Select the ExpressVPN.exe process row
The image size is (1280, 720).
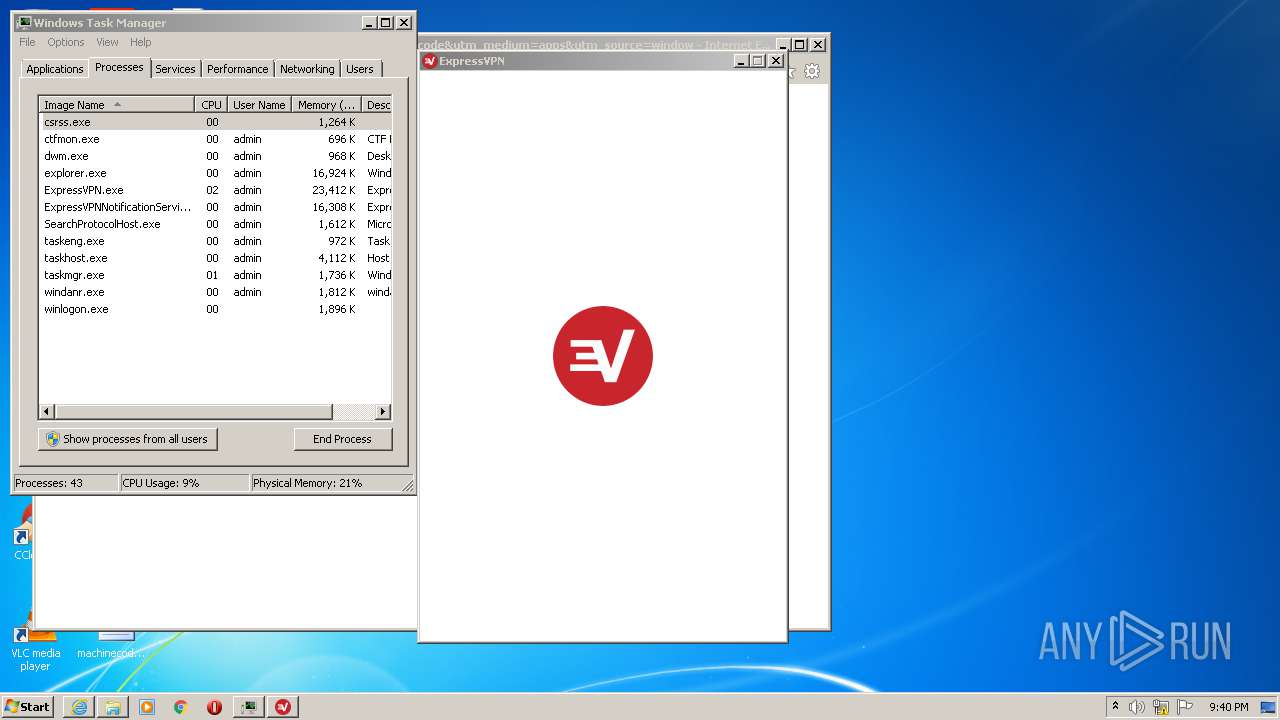(215, 190)
